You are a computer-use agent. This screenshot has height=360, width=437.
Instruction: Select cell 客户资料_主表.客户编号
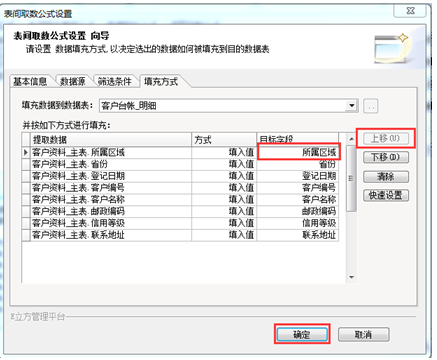(111, 188)
